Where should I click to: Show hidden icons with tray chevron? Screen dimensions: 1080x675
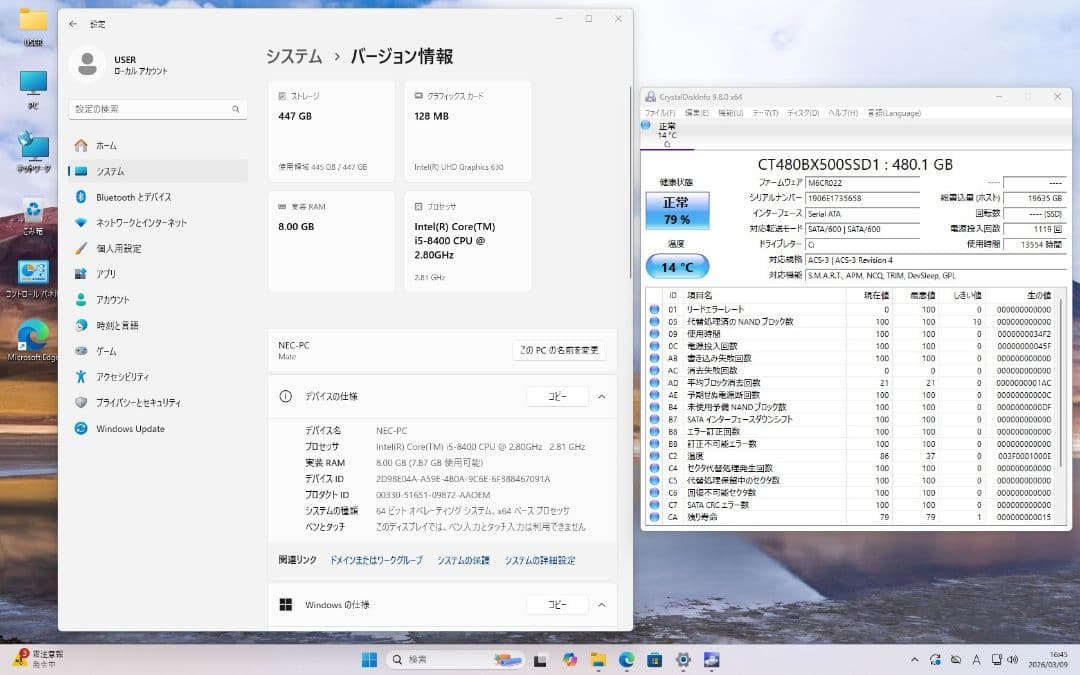pos(914,659)
